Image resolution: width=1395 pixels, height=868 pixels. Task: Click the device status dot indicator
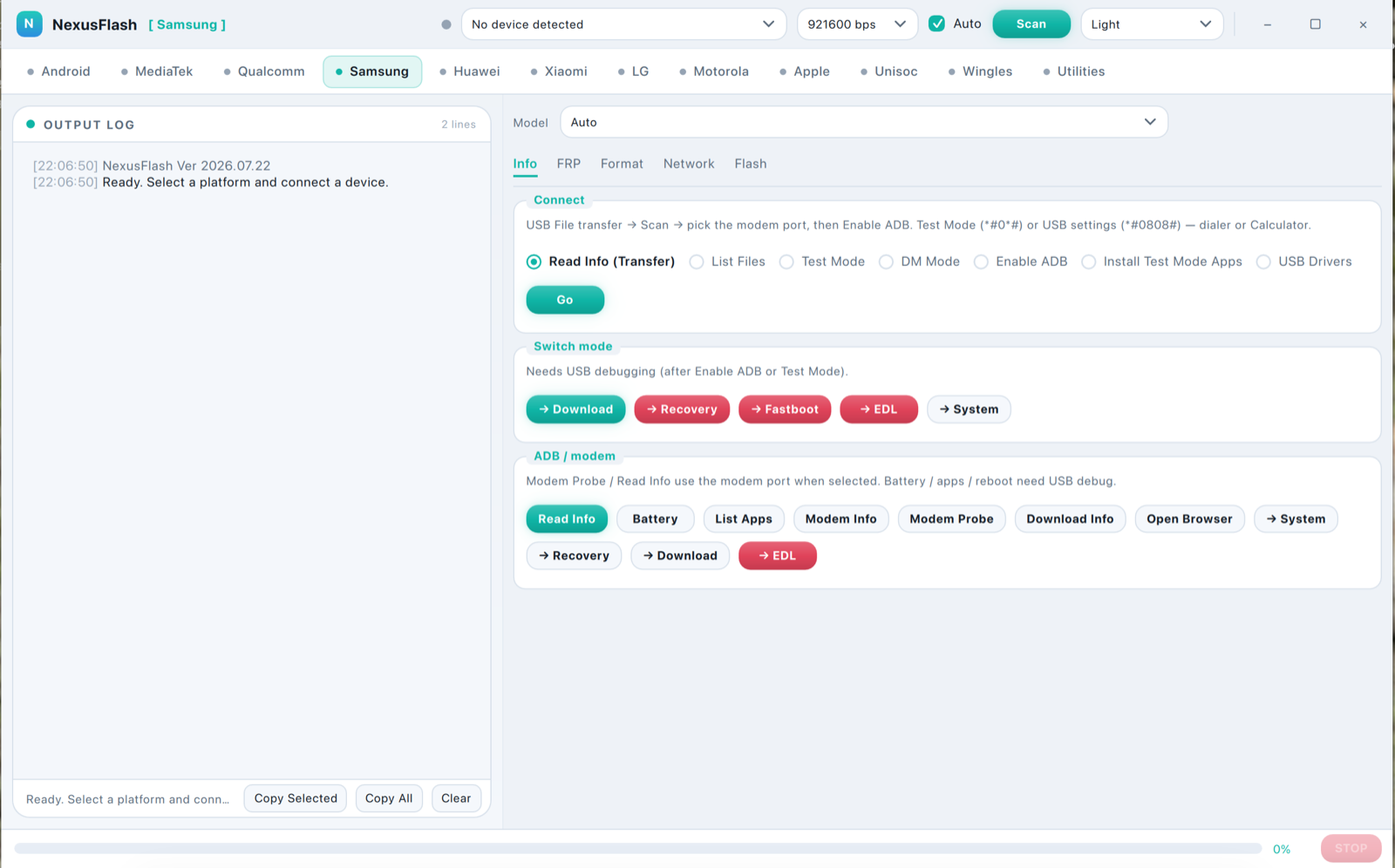tap(446, 24)
